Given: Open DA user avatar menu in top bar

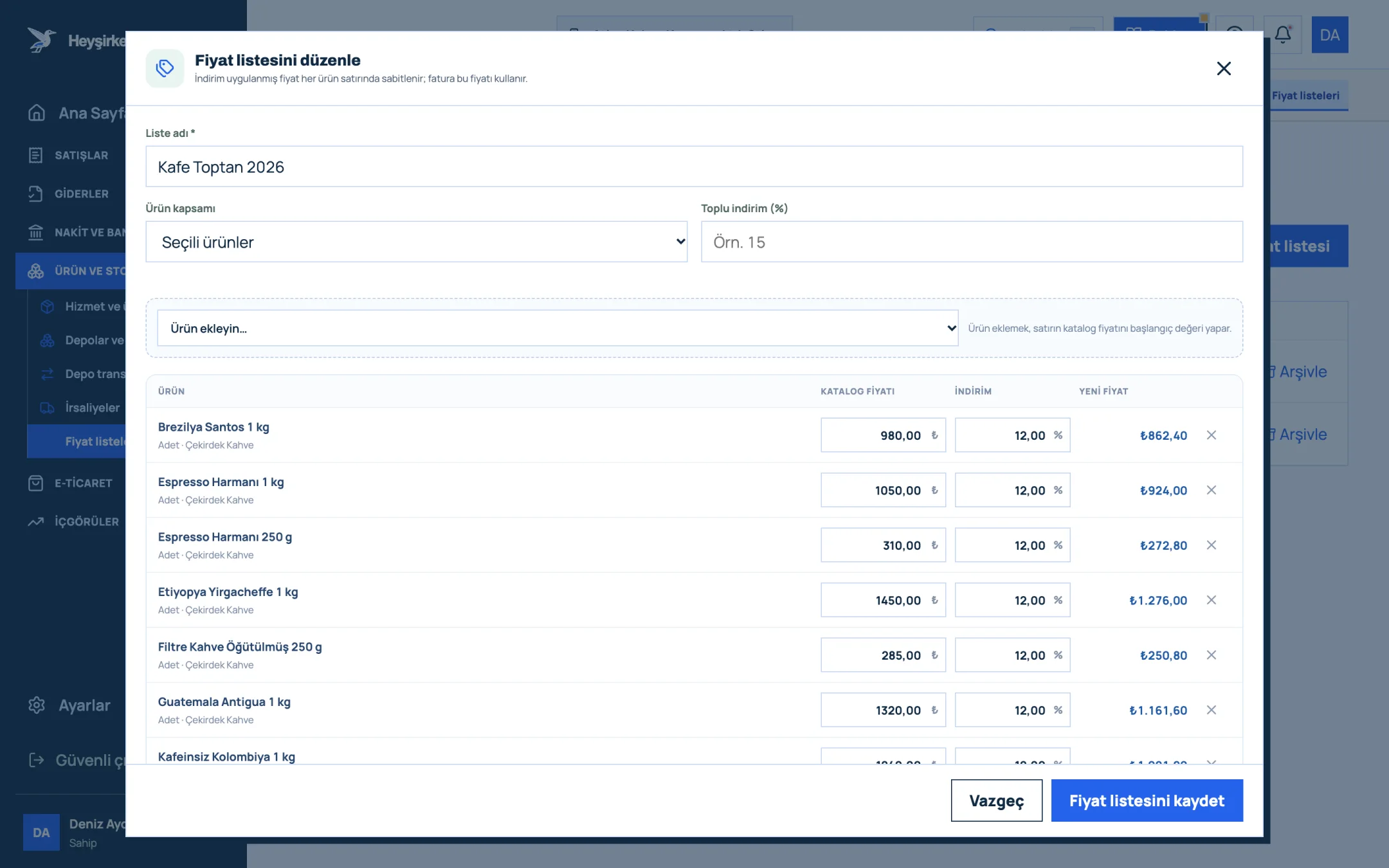Looking at the screenshot, I should 1330,35.
